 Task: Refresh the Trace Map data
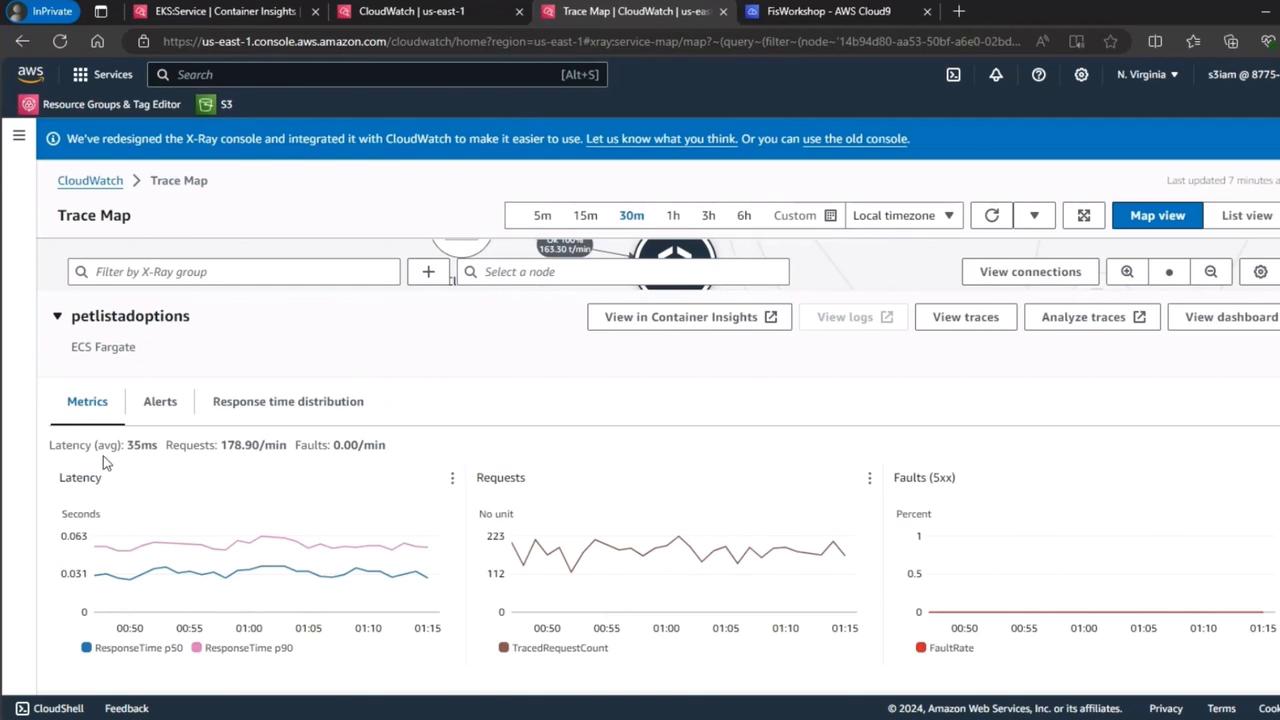(x=992, y=216)
